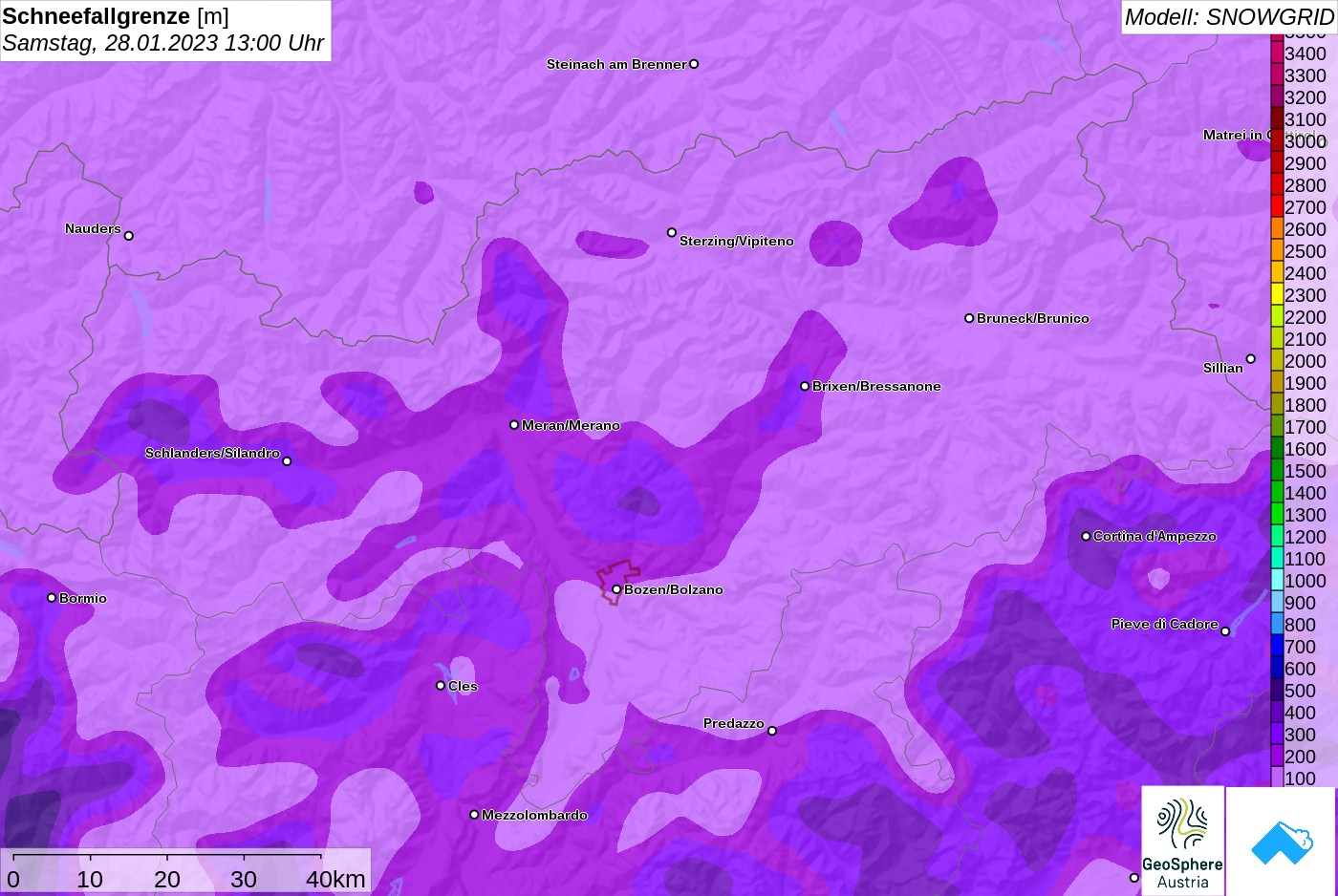Image resolution: width=1338 pixels, height=896 pixels.
Task: Select the Schlanders/Silandro marker
Action: pyautogui.click(x=287, y=461)
